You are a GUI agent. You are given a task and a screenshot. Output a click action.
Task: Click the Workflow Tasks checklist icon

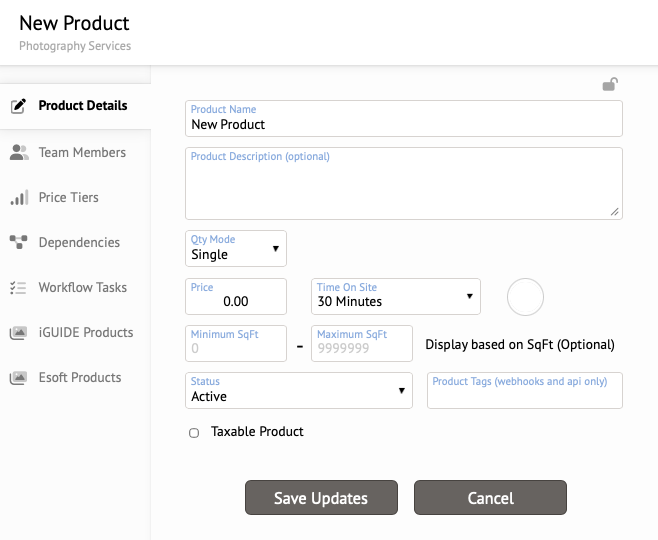tap(18, 287)
